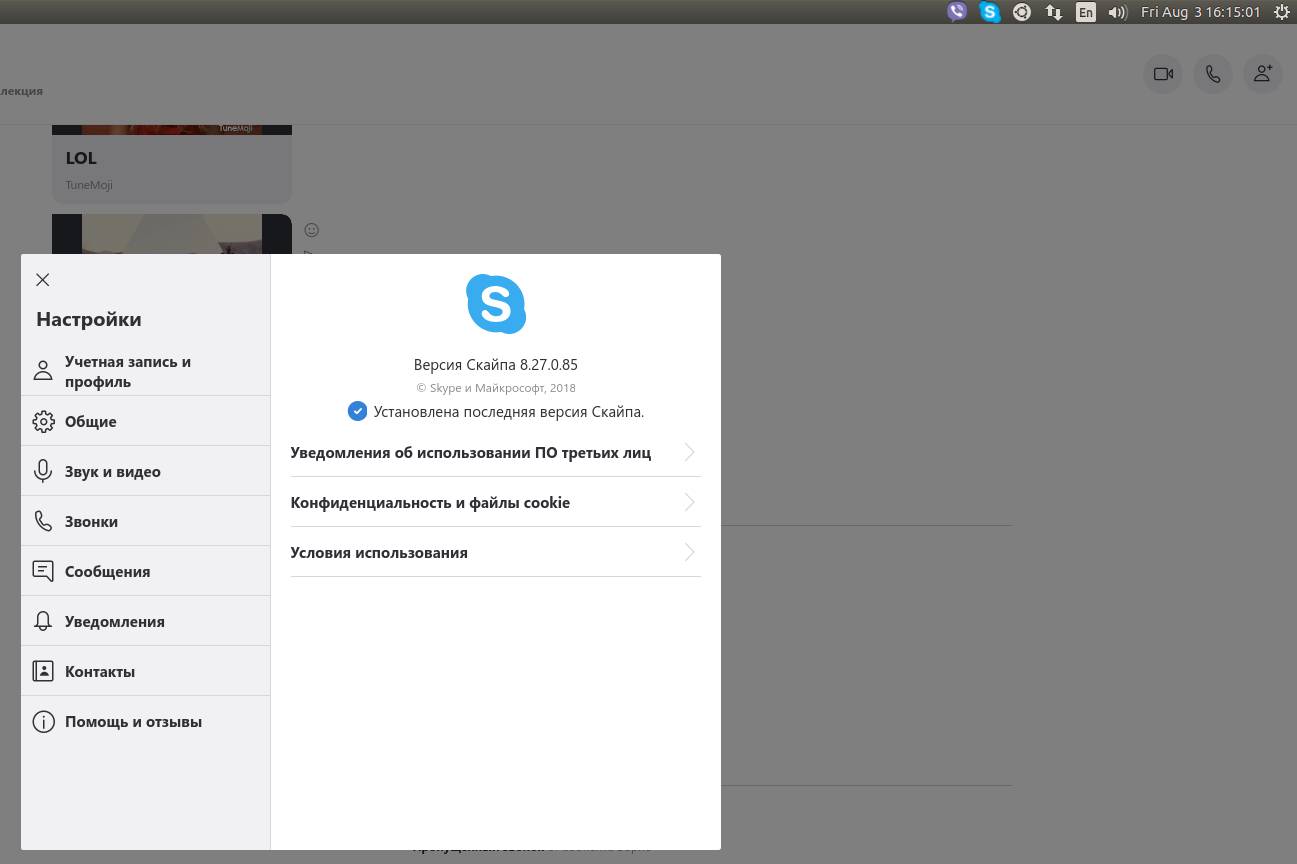
Task: Click the Skype icon in the system tray
Action: tap(990, 12)
